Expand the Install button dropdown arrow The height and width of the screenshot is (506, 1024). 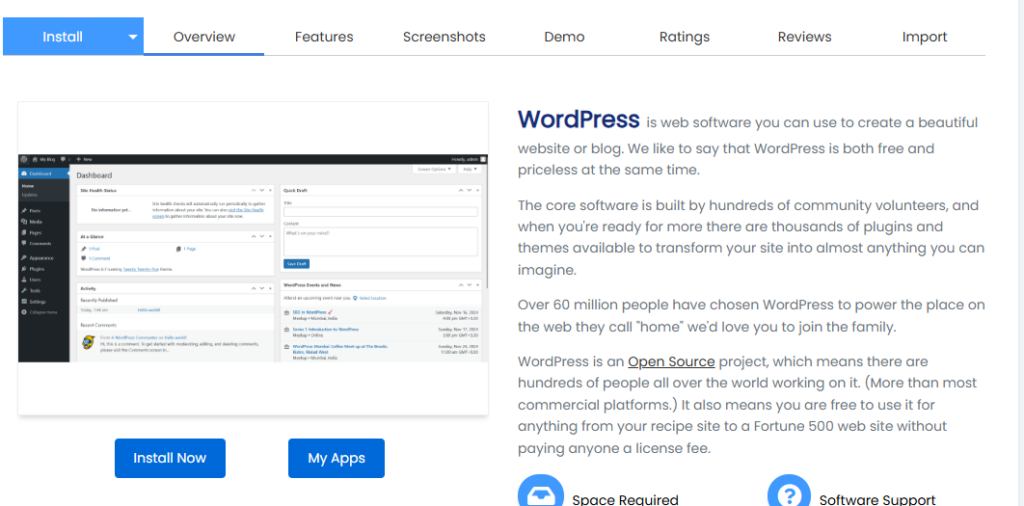(x=133, y=37)
